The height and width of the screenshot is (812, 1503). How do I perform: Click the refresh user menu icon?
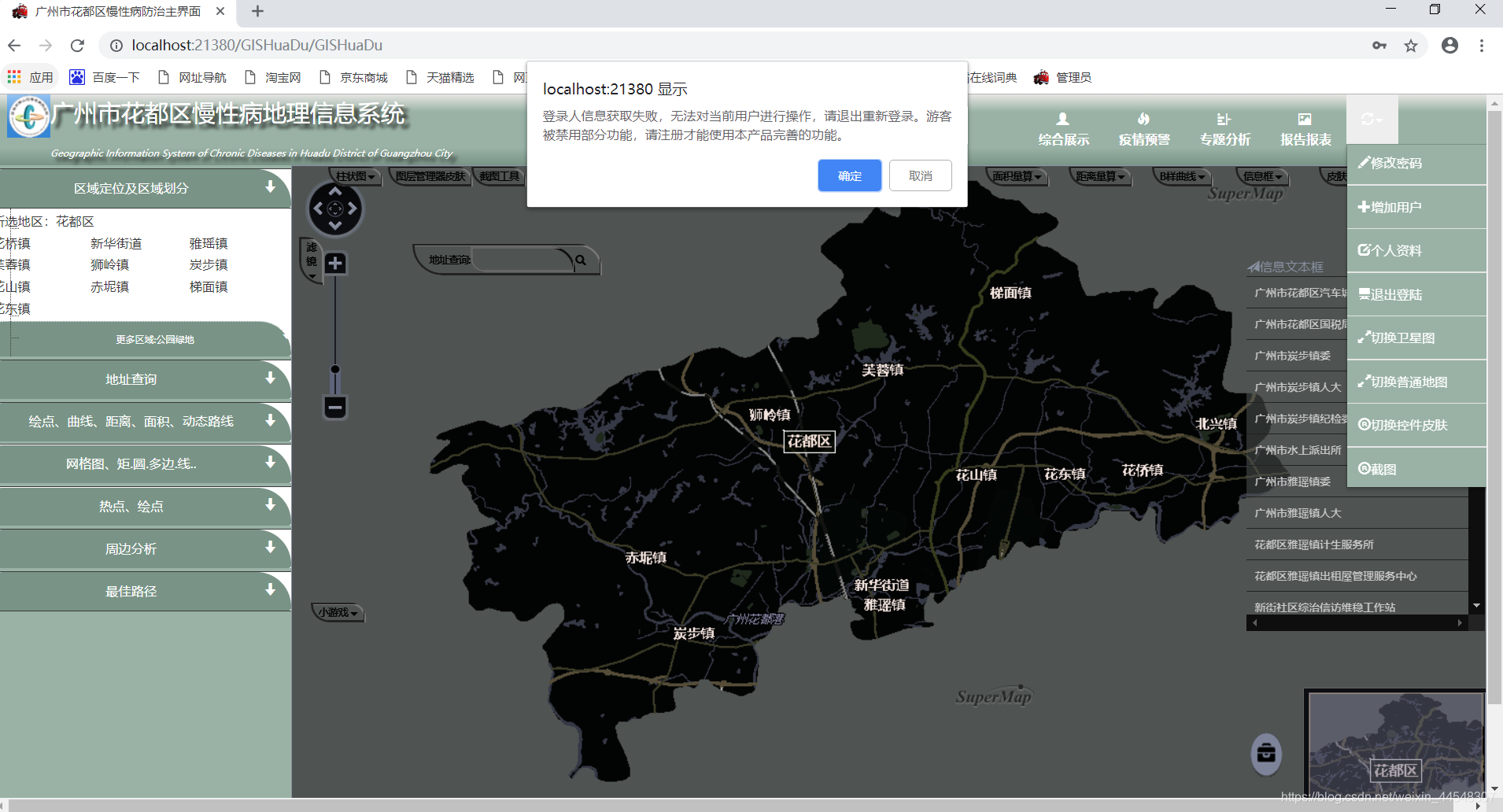point(1372,120)
